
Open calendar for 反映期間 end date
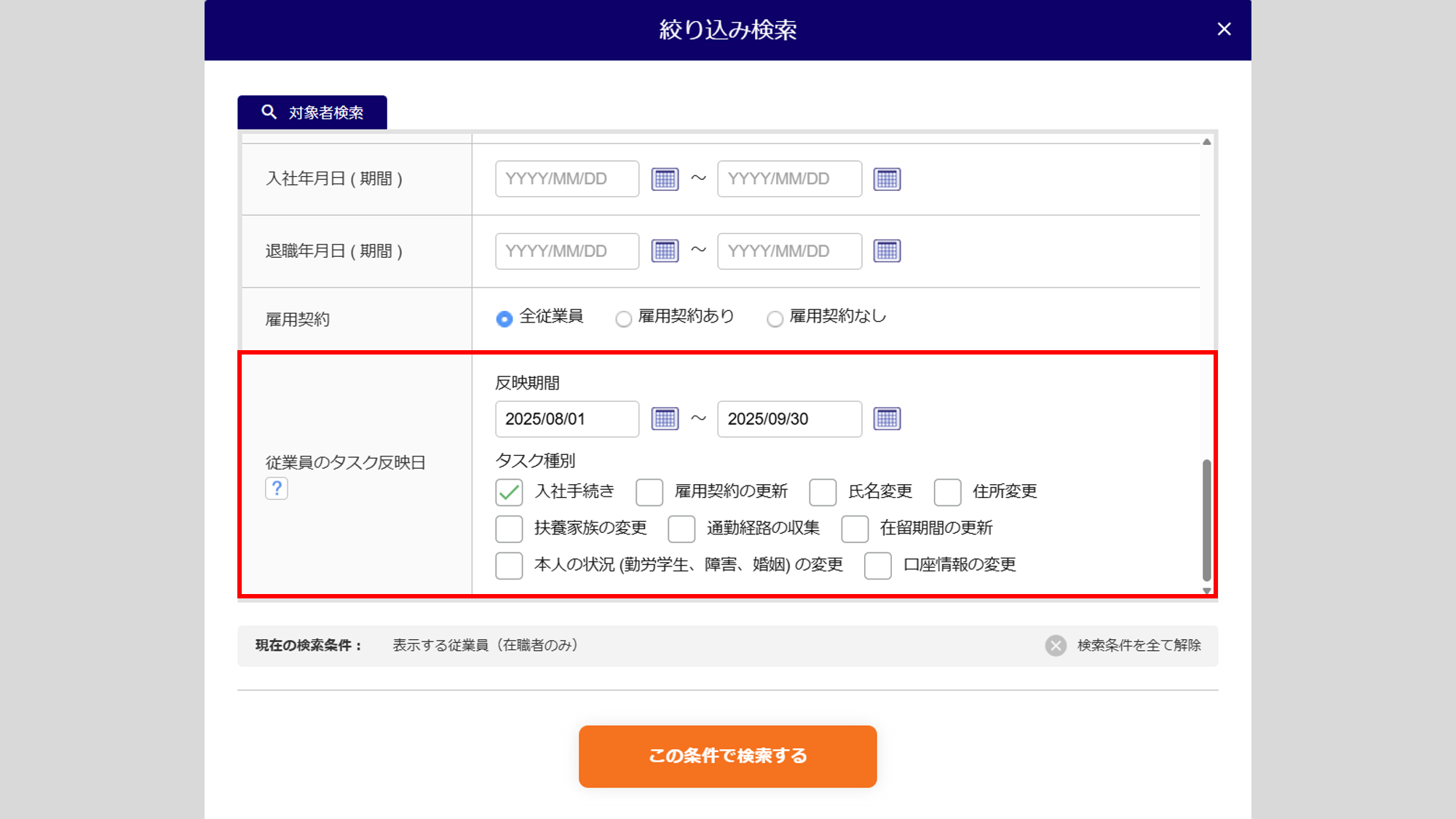(x=887, y=419)
